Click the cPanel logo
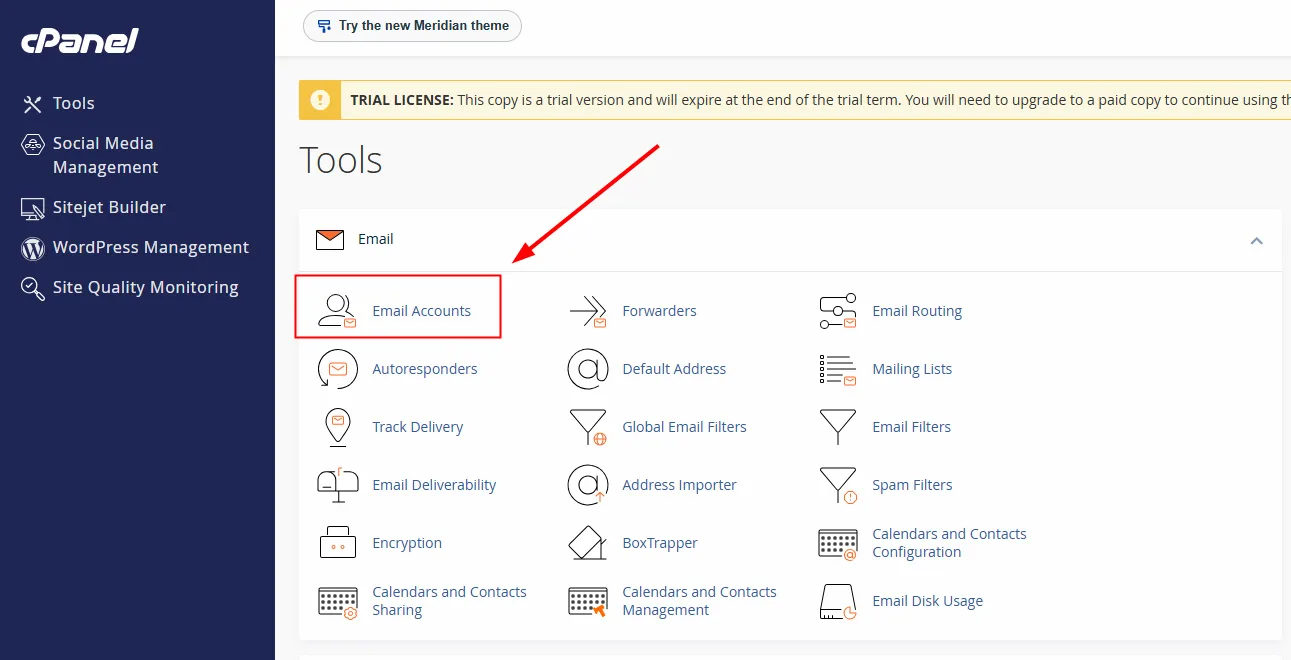This screenshot has height=660, width=1291. (80, 41)
